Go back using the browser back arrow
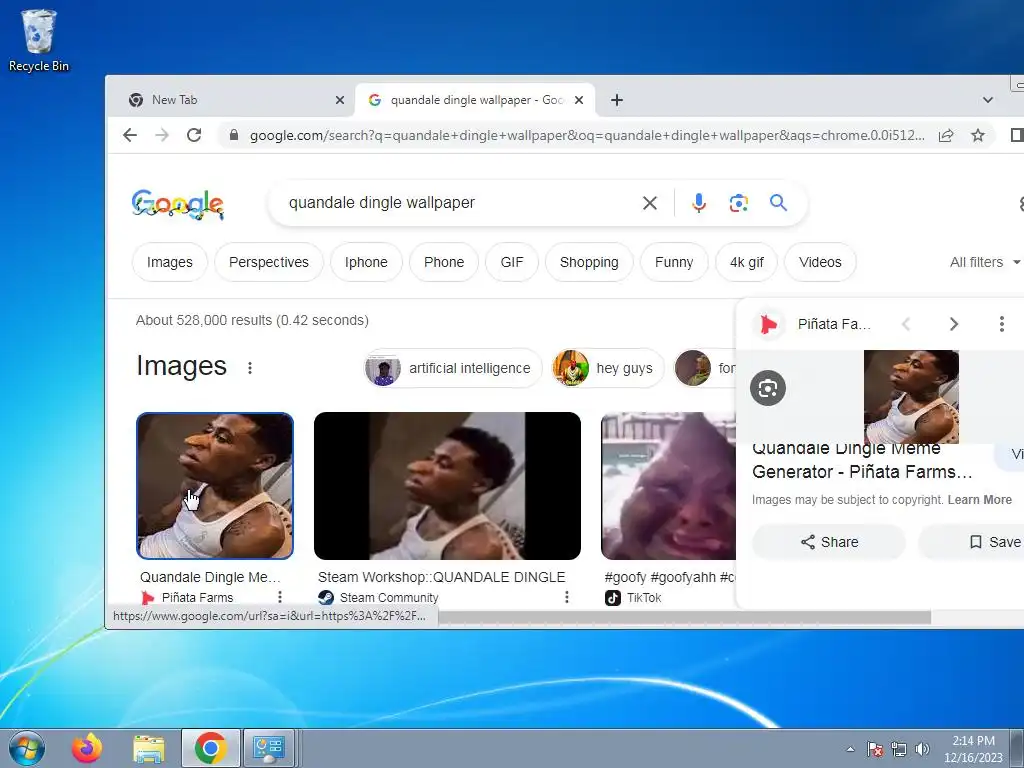The height and width of the screenshot is (768, 1024). pyautogui.click(x=130, y=135)
